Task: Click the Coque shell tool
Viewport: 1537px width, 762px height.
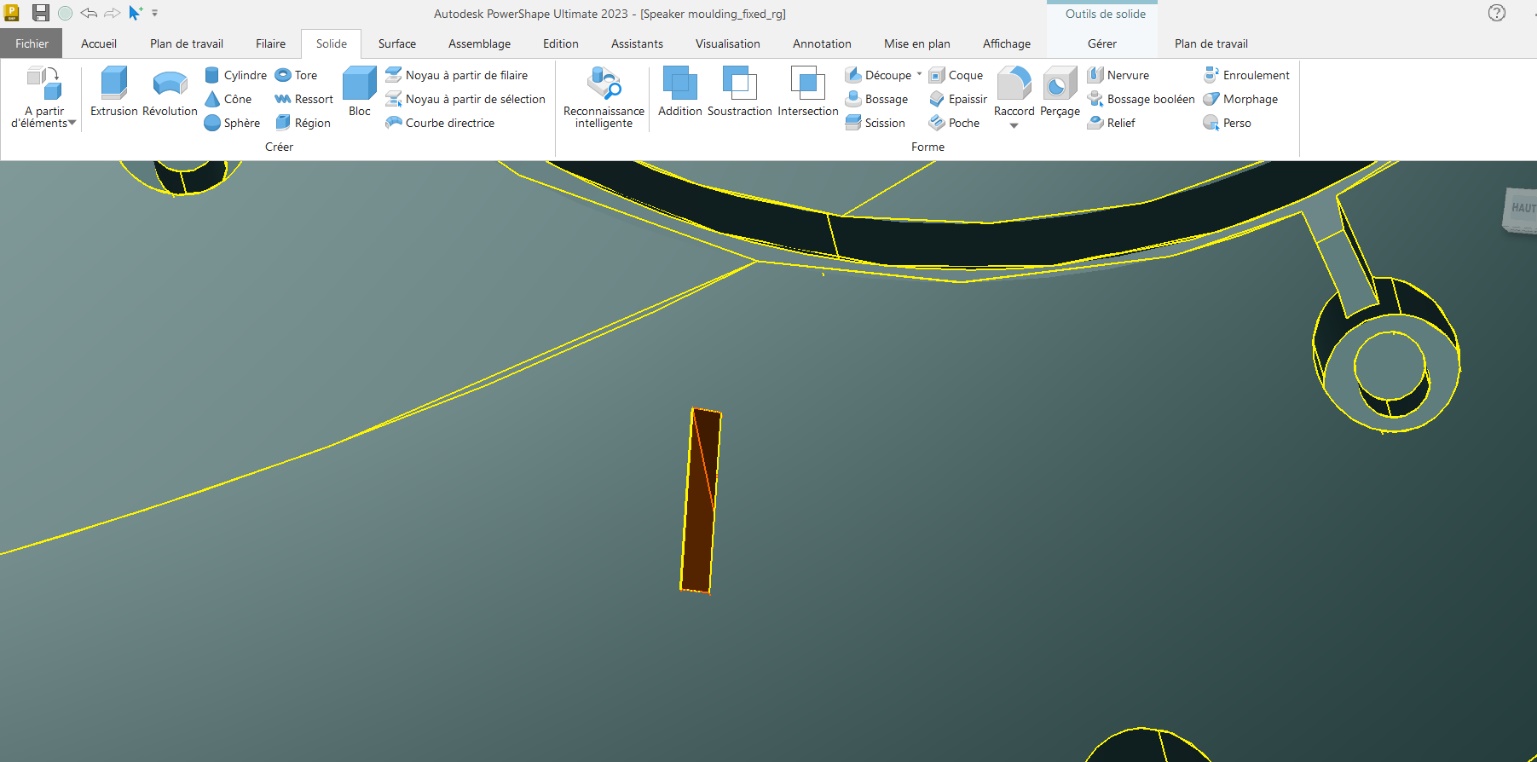Action: tap(955, 75)
